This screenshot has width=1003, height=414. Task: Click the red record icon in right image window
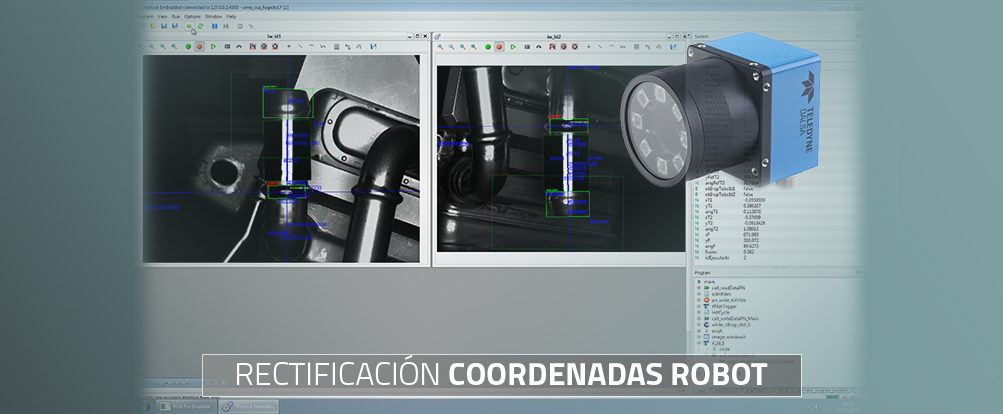coord(500,46)
